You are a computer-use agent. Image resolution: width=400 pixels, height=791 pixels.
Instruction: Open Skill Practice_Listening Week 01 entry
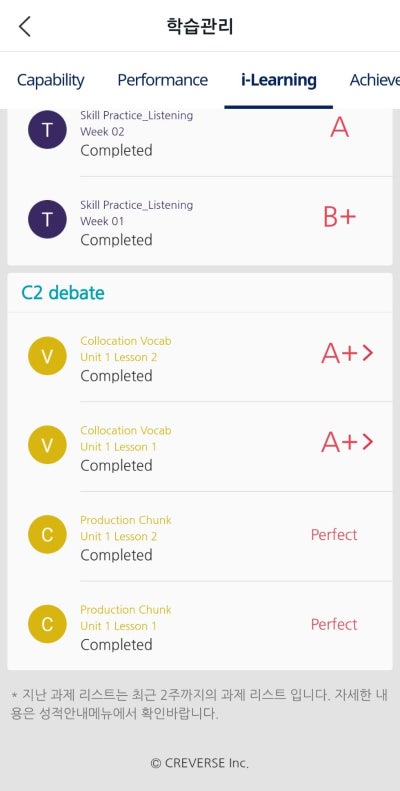coord(200,221)
